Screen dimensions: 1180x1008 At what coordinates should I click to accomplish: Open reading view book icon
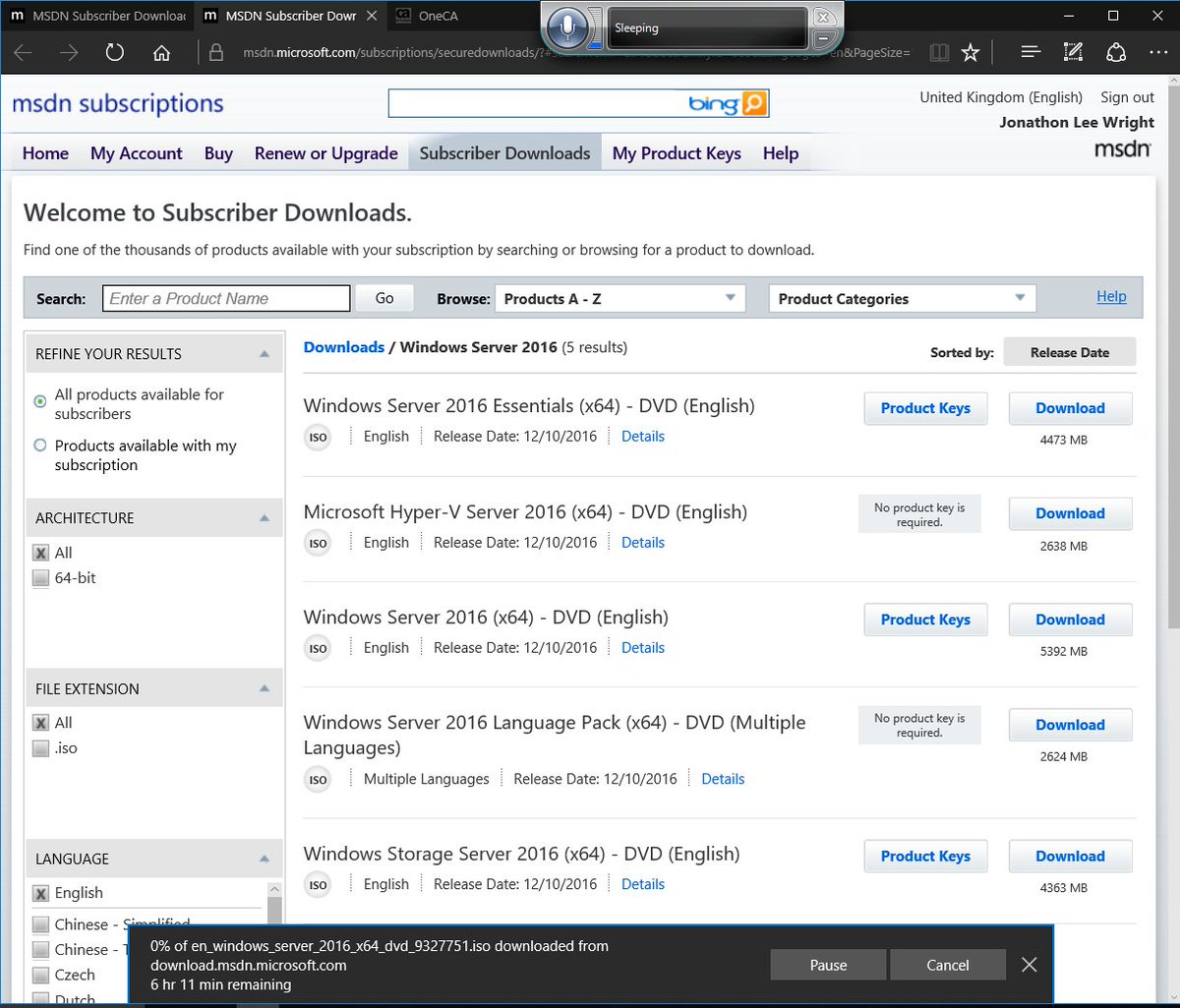point(939,53)
